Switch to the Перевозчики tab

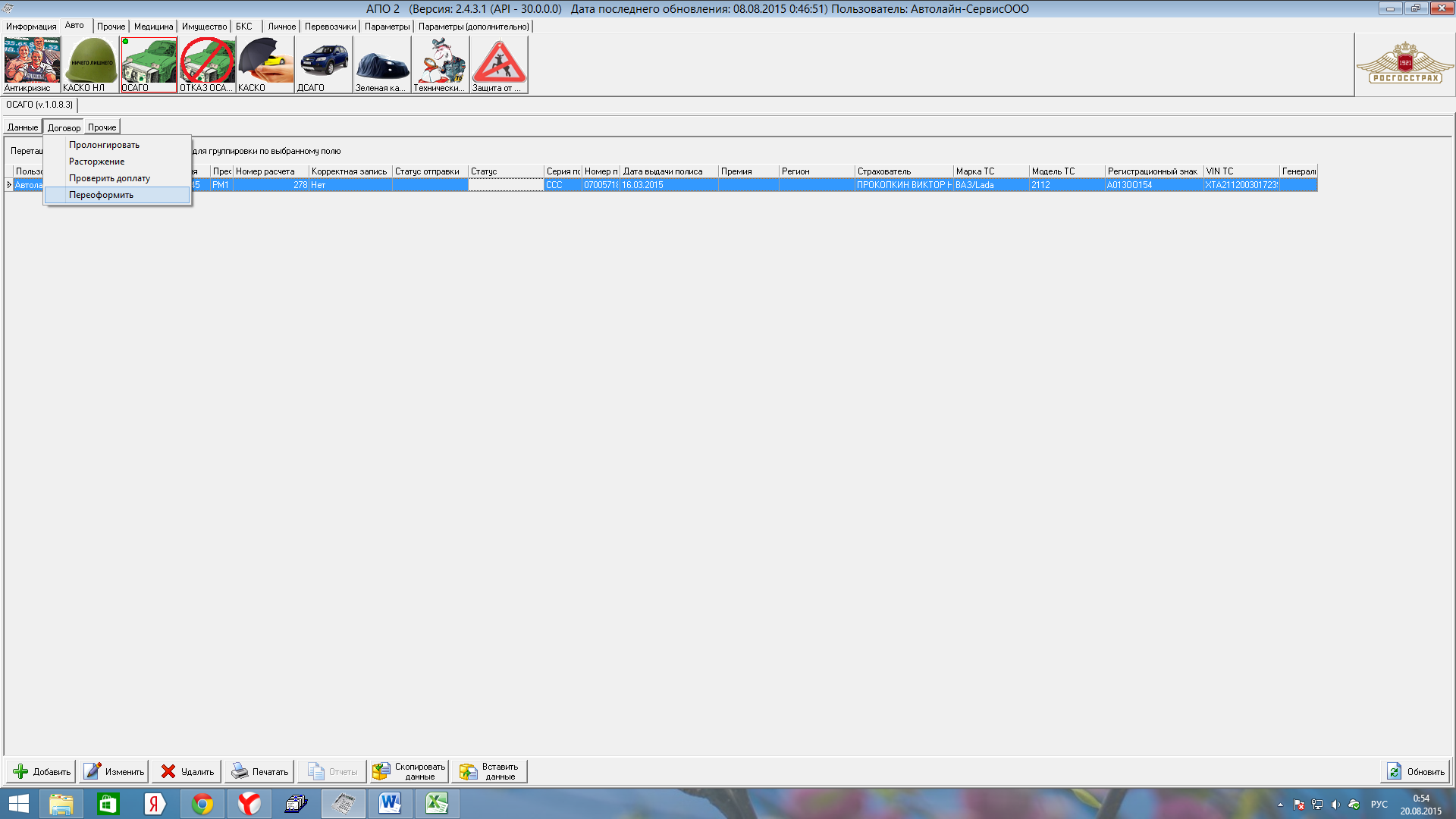pyautogui.click(x=330, y=27)
